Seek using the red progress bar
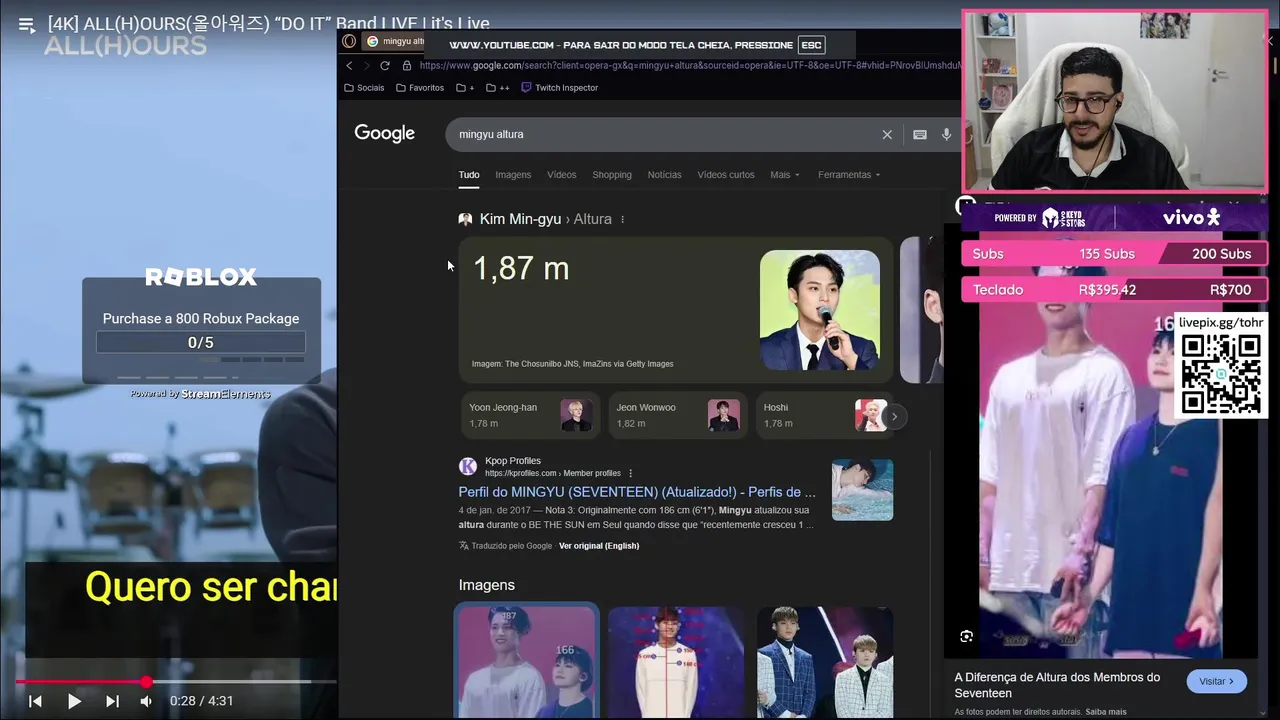 click(175, 682)
